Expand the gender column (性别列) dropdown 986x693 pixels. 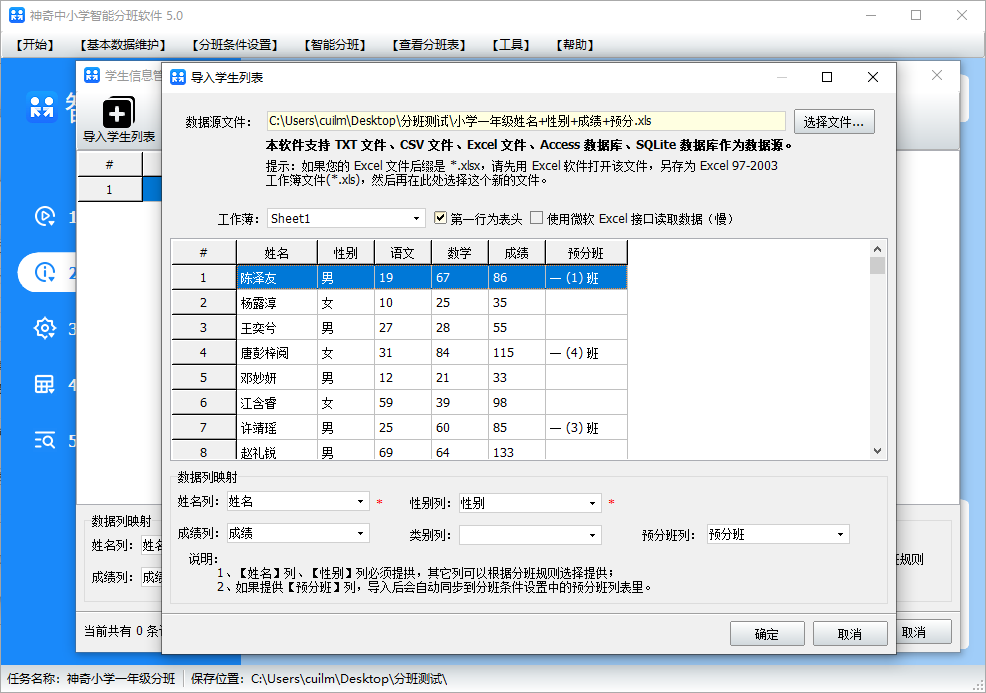[x=530, y=503]
